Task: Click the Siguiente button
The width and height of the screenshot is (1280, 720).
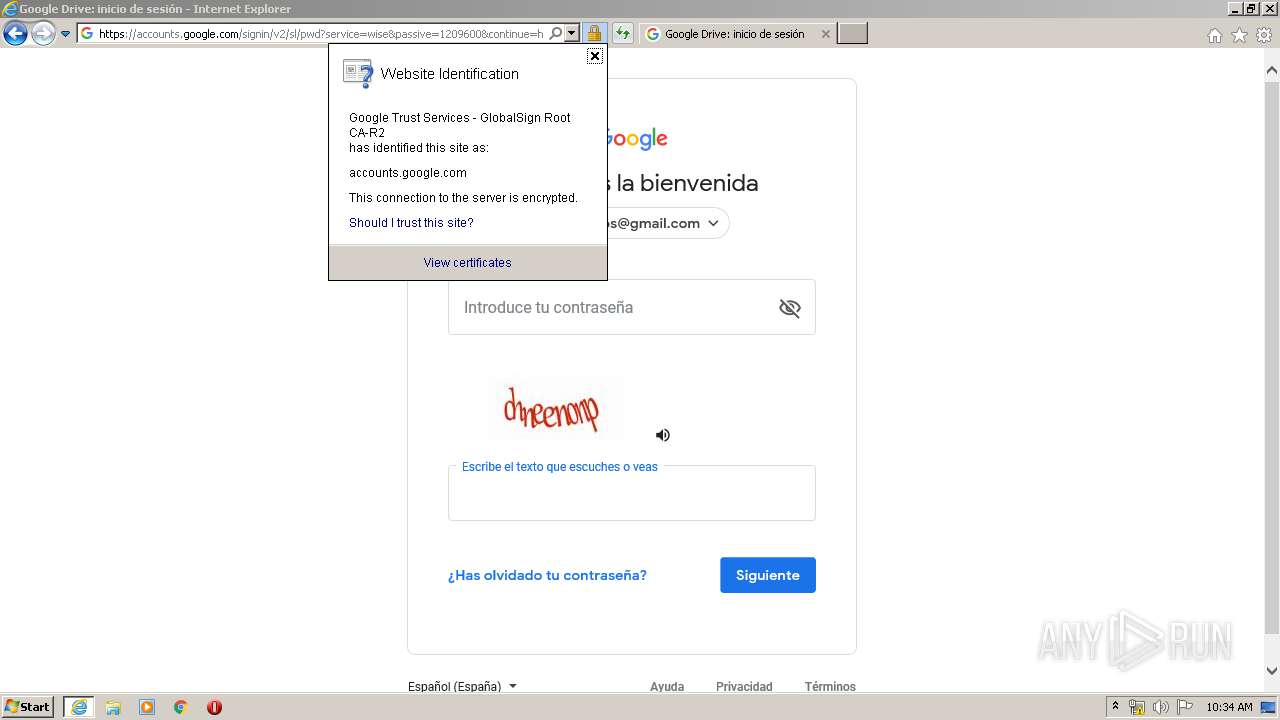Action: point(768,575)
